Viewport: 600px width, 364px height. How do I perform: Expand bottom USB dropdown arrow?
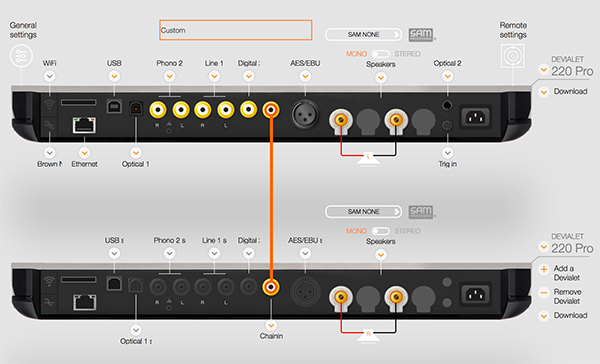click(x=114, y=253)
